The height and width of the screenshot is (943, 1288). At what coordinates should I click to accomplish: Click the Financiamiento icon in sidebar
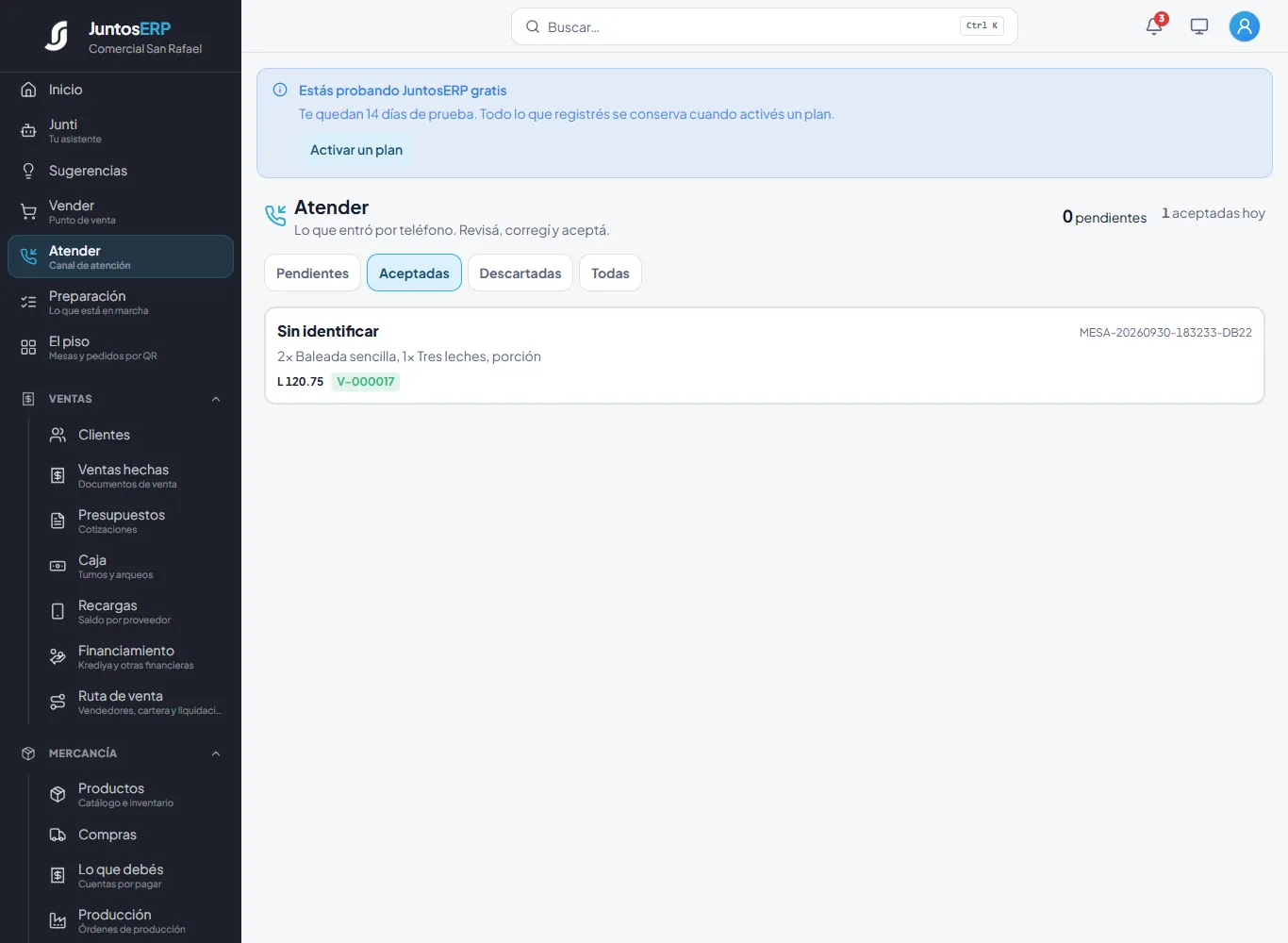click(58, 657)
